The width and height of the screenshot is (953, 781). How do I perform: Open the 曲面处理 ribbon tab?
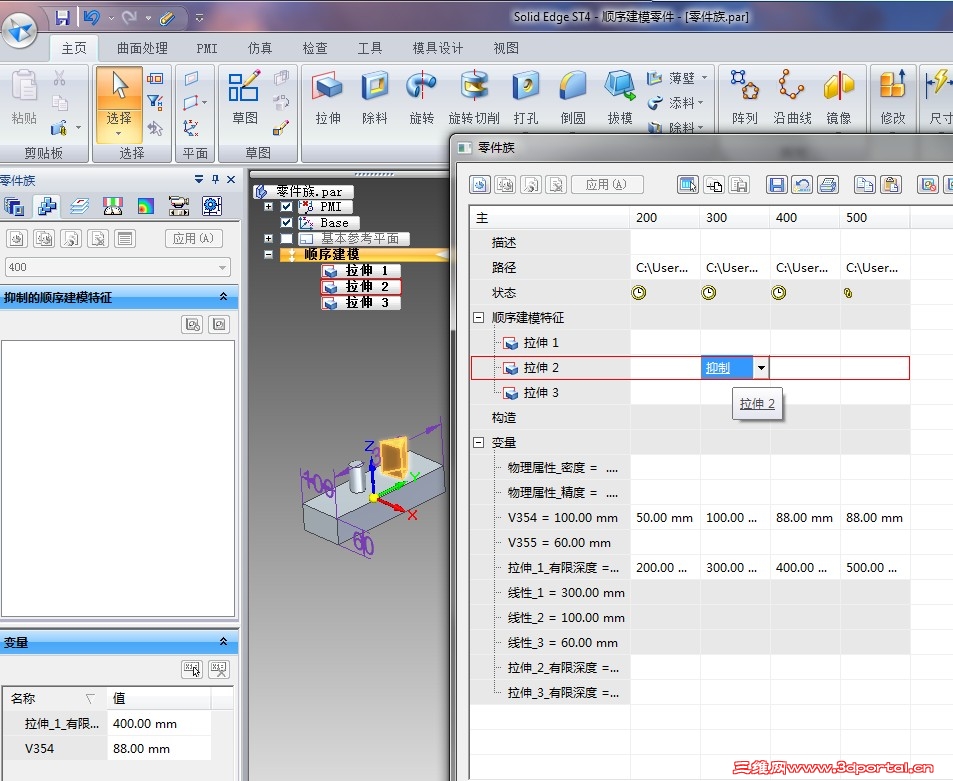coord(142,48)
